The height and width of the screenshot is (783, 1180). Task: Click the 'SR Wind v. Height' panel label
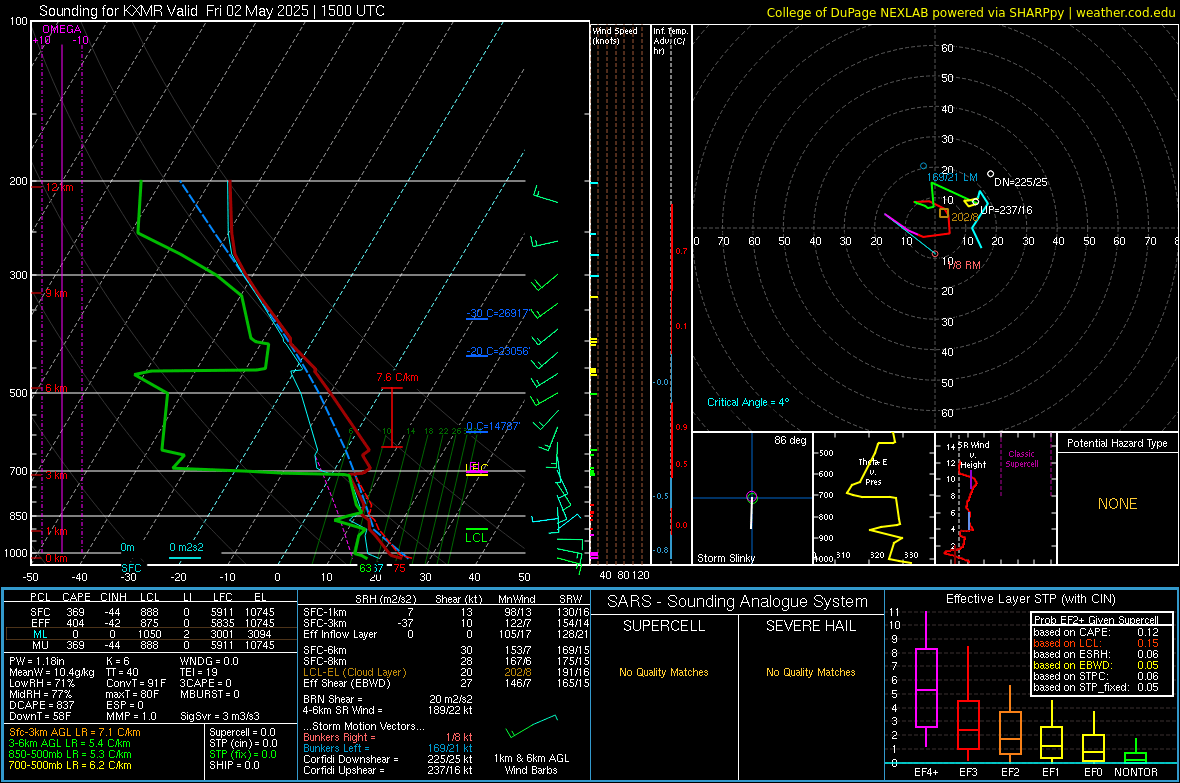[974, 455]
